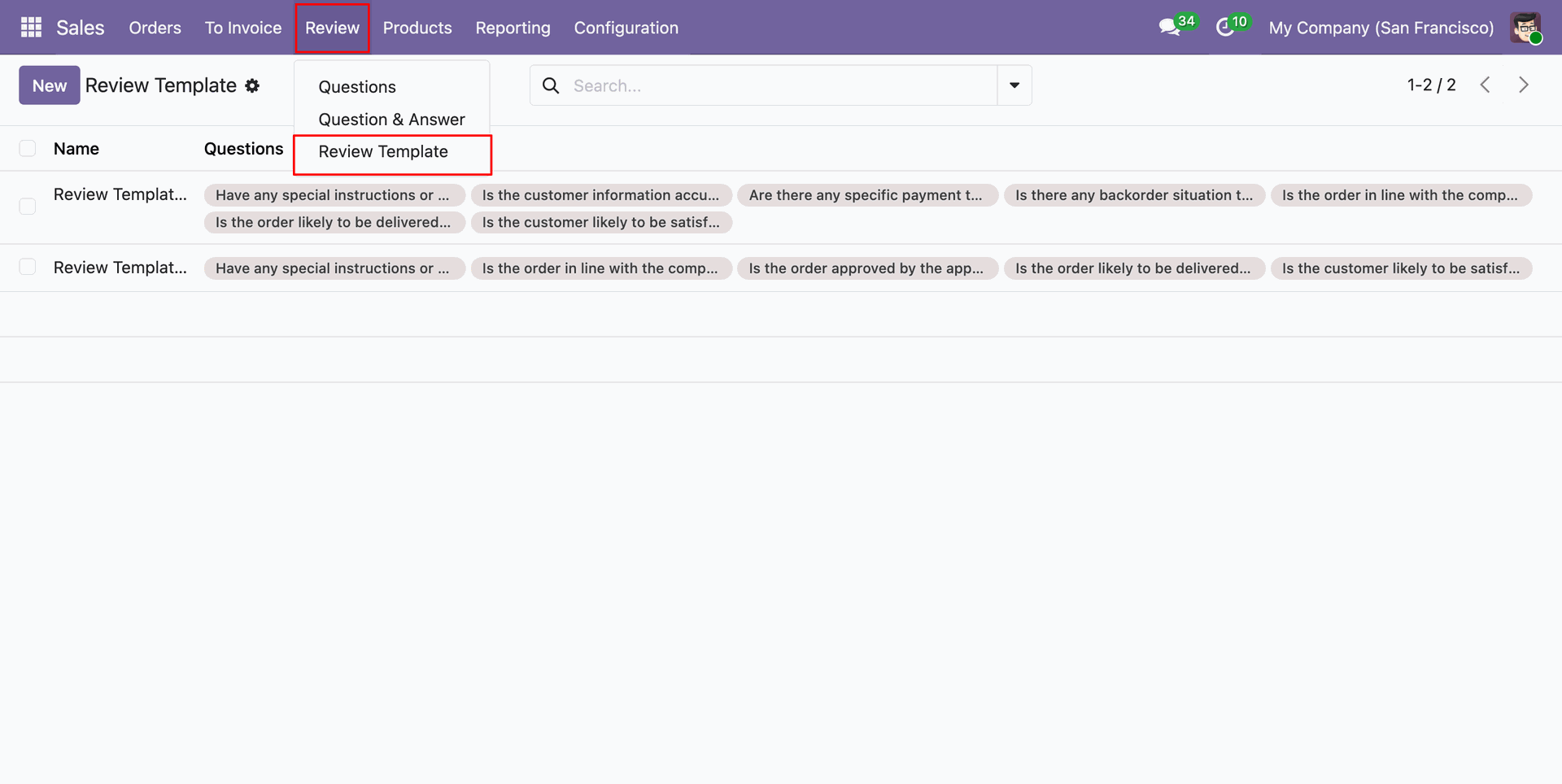Sort by the Name column header
The image size is (1562, 784).
[76, 149]
